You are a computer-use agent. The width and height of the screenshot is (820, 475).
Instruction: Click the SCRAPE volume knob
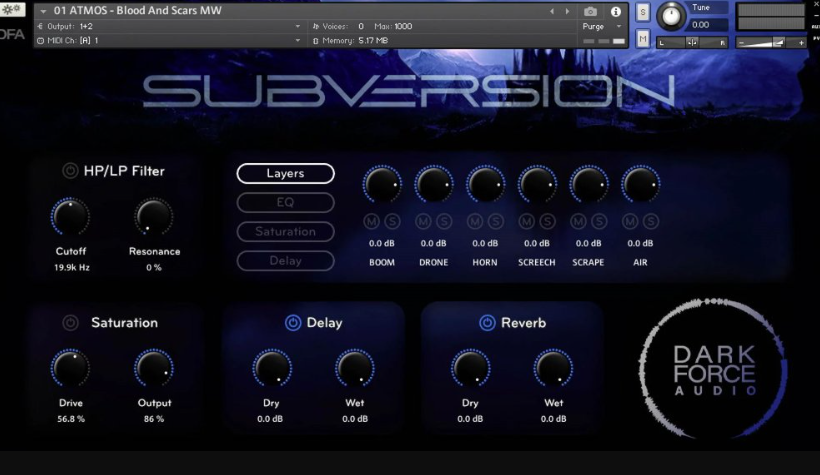589,185
